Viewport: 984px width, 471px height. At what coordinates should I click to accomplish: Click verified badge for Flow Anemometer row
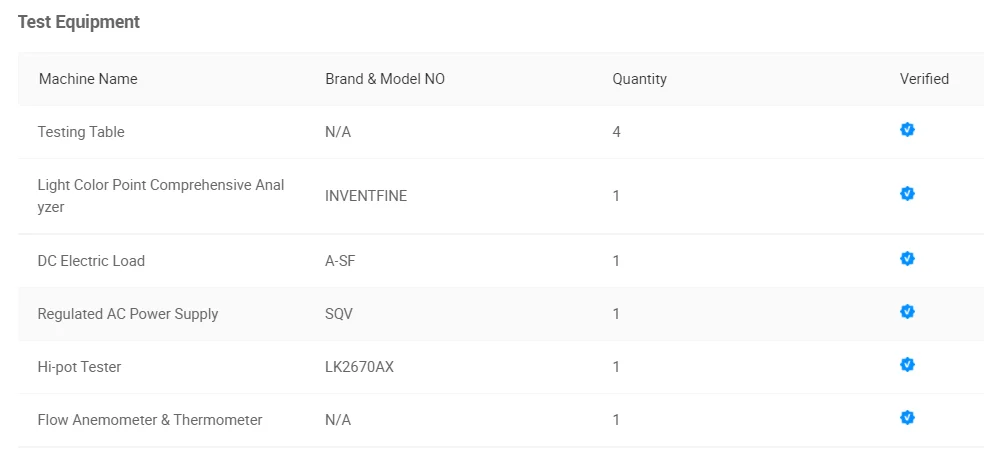pyautogui.click(x=907, y=418)
